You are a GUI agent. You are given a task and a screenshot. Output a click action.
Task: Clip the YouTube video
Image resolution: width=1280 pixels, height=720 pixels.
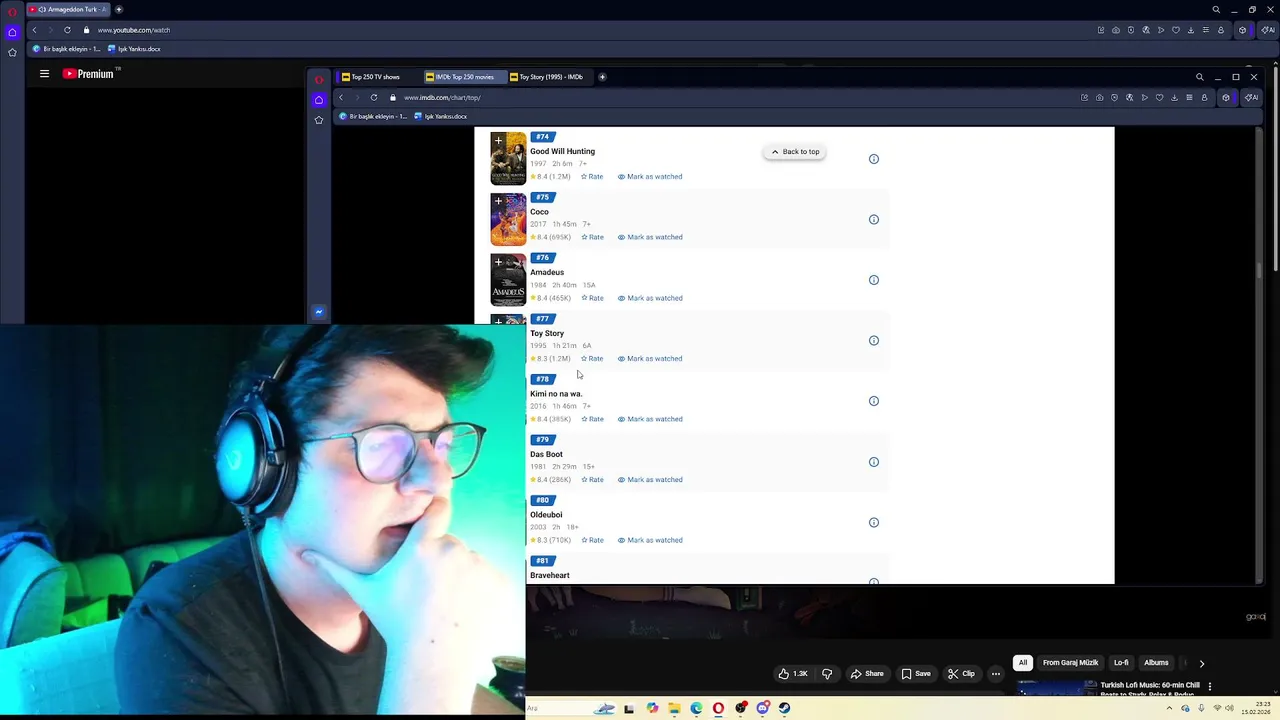(961, 674)
